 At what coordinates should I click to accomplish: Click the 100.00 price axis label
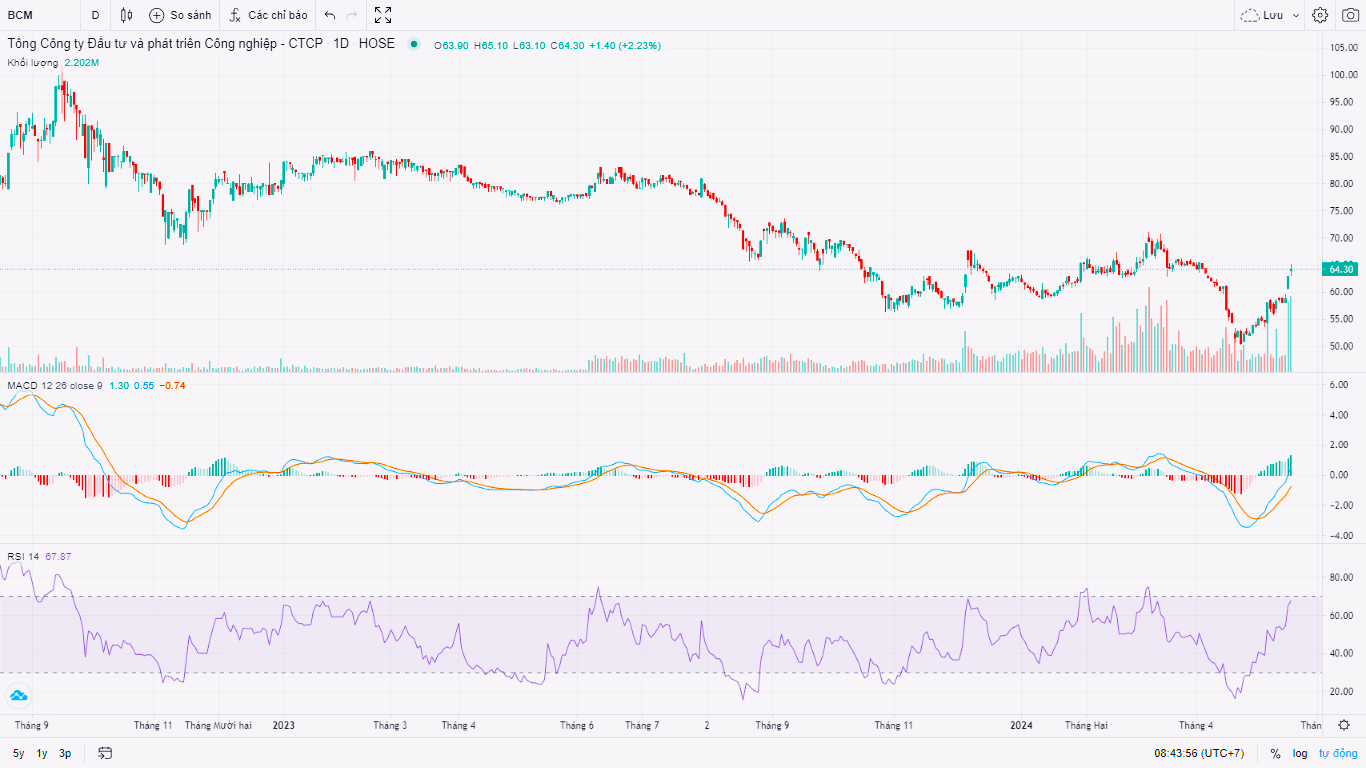click(x=1343, y=75)
